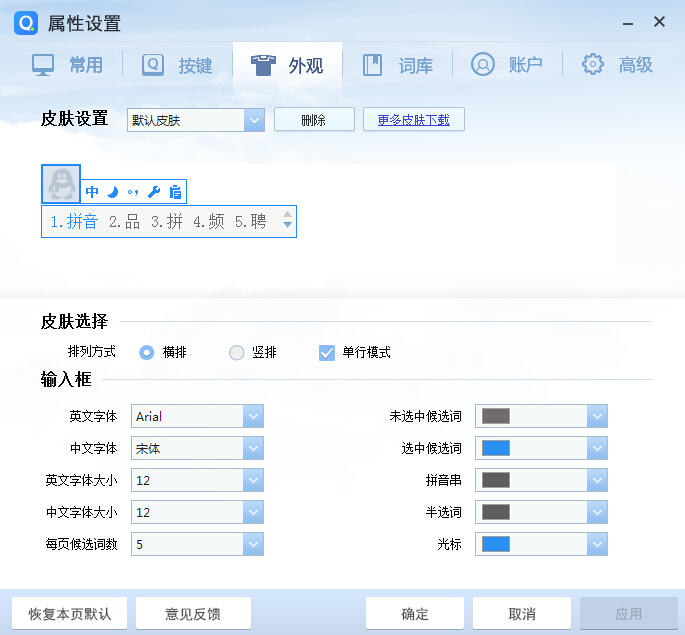This screenshot has height=635, width=685.
Task: Click the wrench settings icon in preview
Action: click(x=154, y=192)
